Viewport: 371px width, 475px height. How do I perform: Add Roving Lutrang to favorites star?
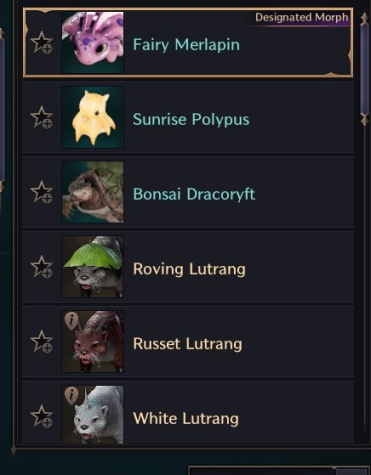coord(42,266)
